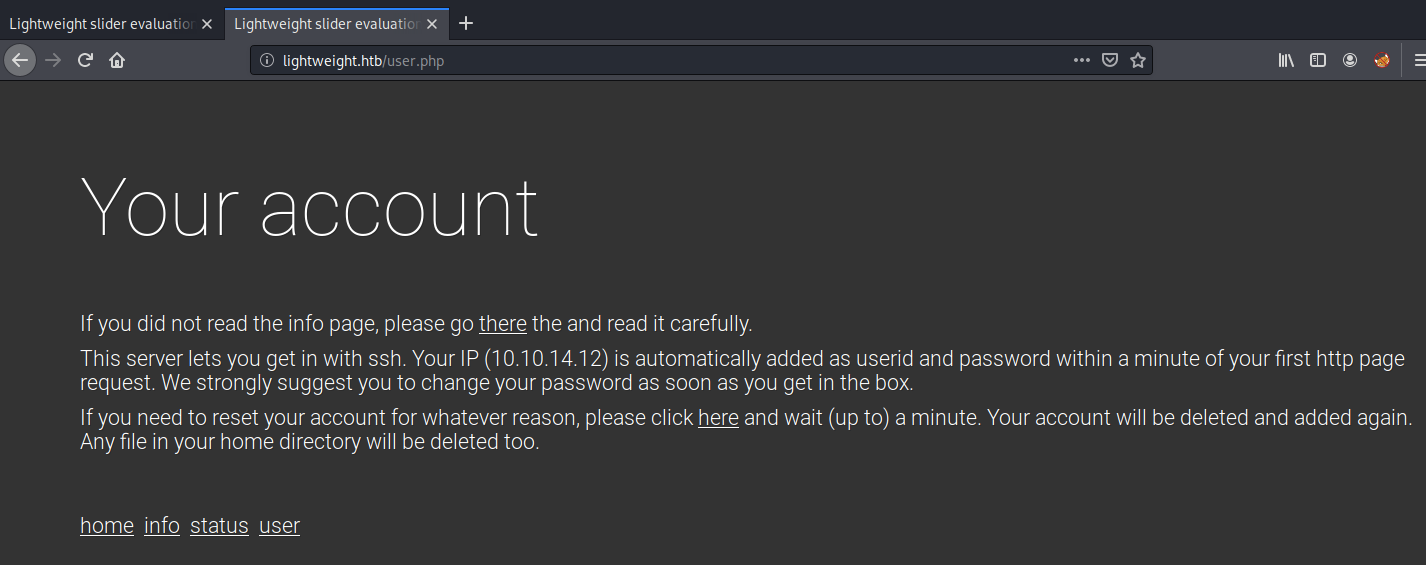Show site information for lightweight.htb
This screenshot has width=1426, height=565.
[266, 60]
